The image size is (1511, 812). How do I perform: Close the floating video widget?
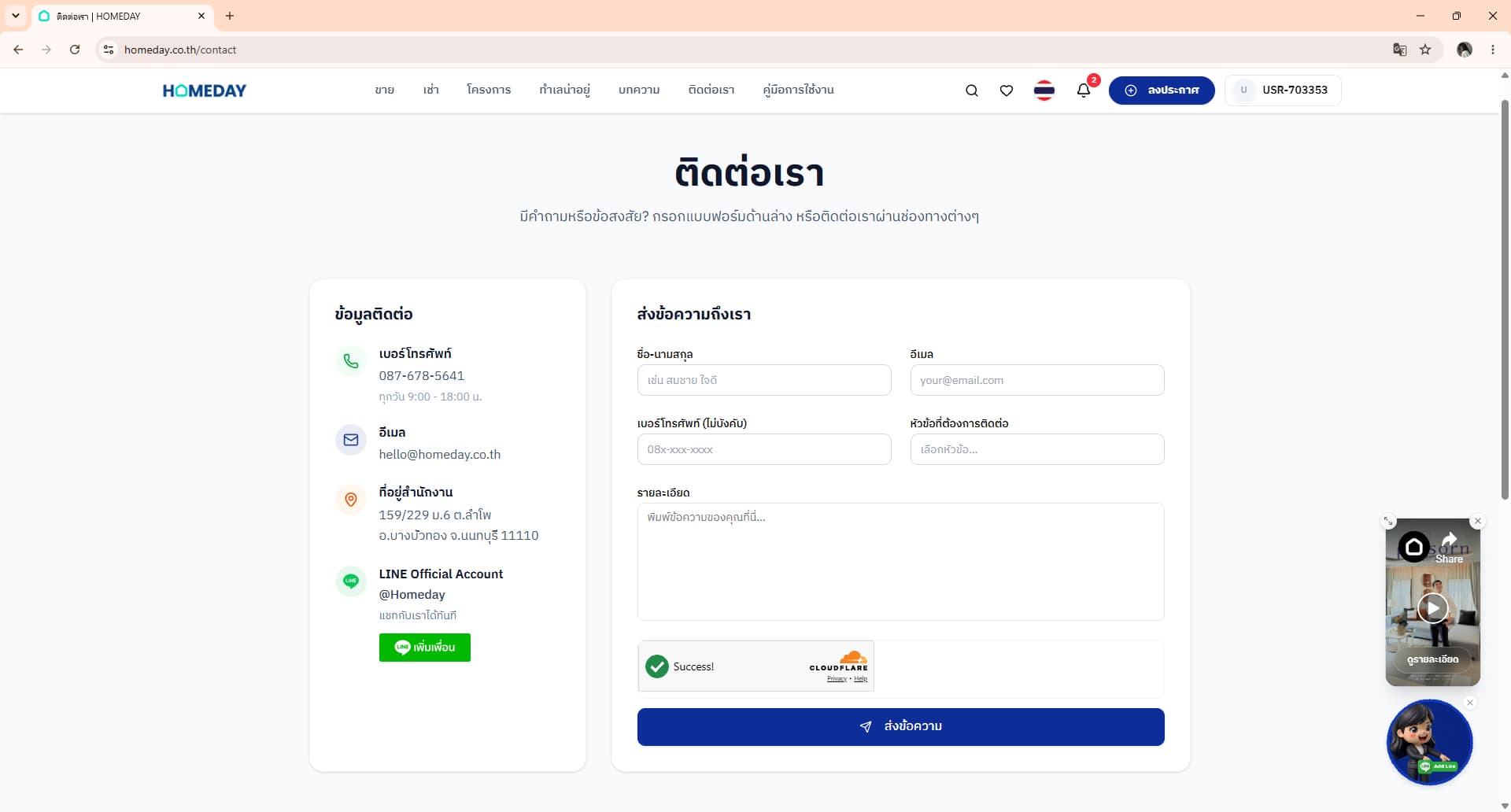coord(1478,521)
